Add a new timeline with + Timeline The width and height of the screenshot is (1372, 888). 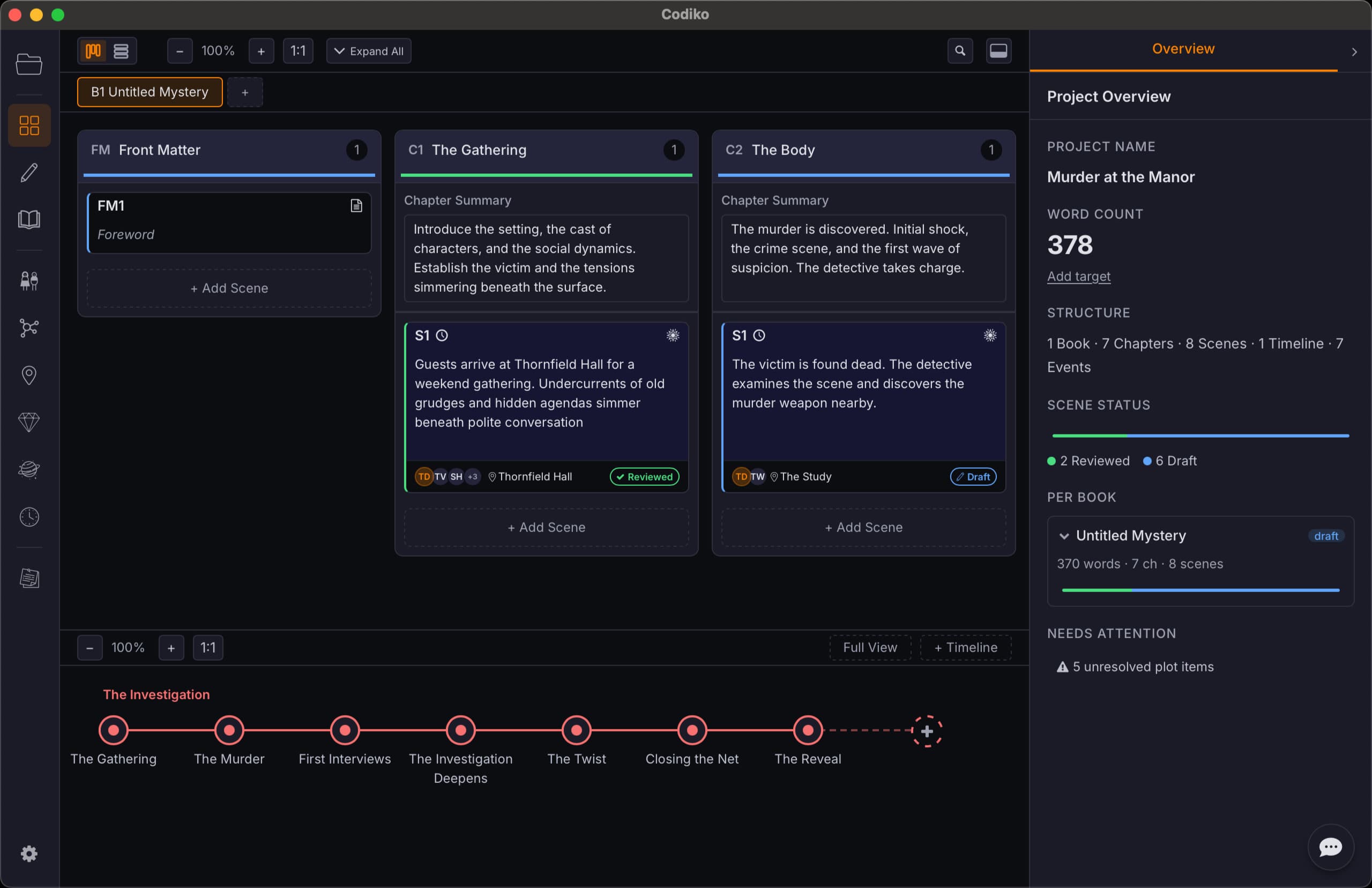click(x=966, y=648)
